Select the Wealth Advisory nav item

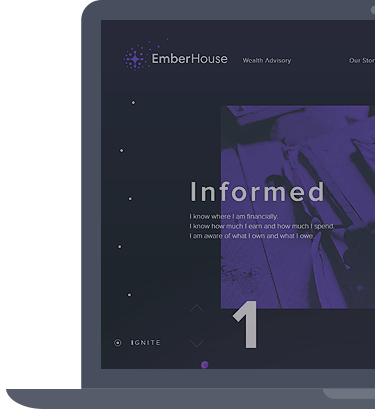pos(267,60)
